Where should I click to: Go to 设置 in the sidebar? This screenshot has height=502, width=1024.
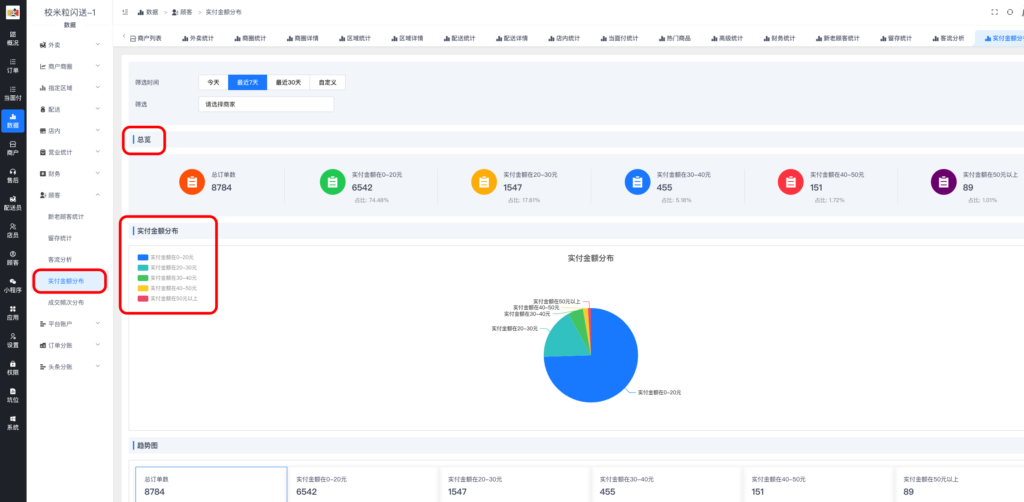point(12,341)
